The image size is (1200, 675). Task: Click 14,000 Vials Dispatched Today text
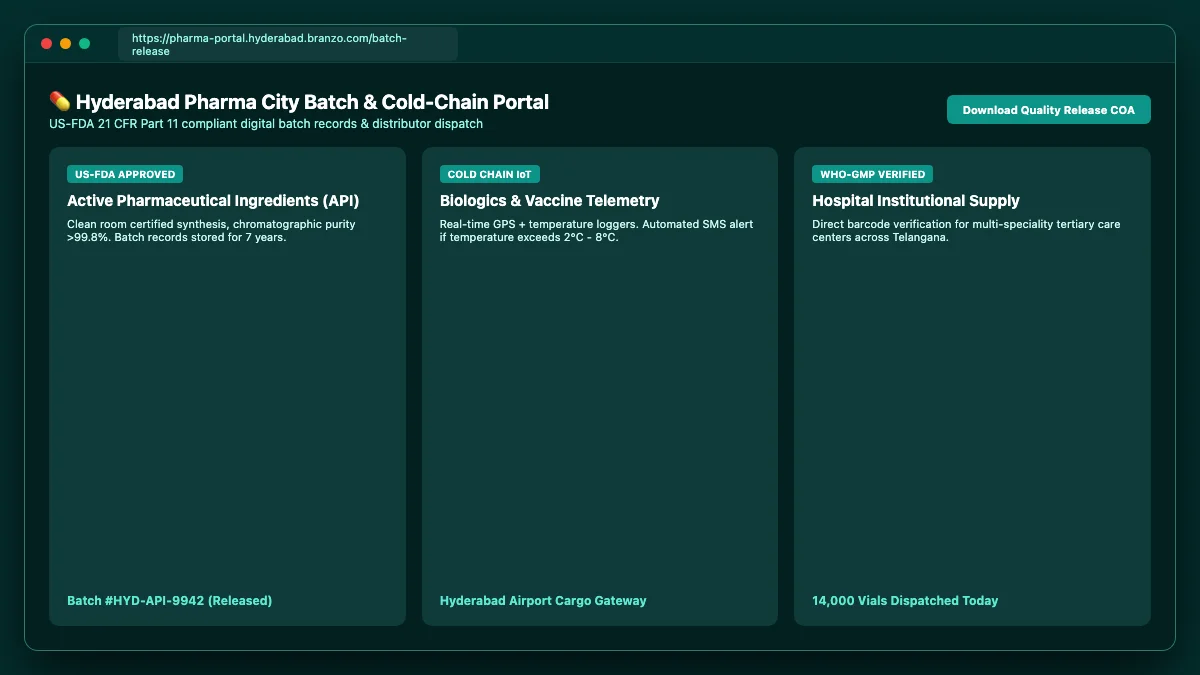[x=905, y=601]
